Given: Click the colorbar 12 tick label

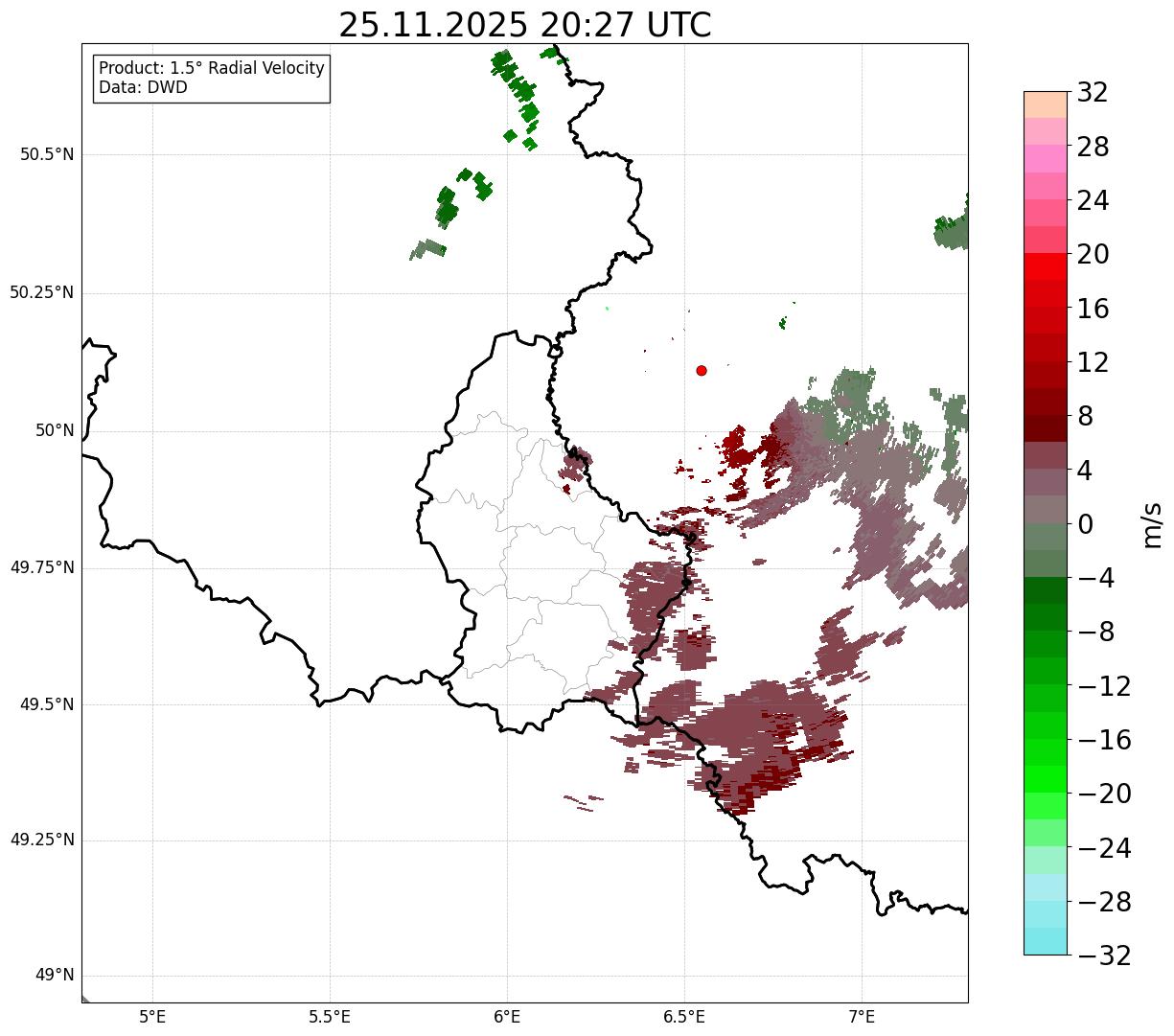Looking at the screenshot, I should (1093, 362).
